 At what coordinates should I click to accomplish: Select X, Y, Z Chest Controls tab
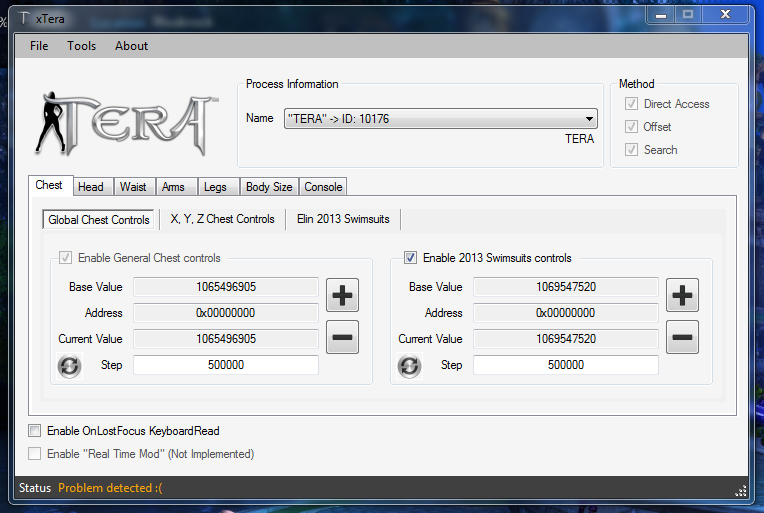pos(222,219)
